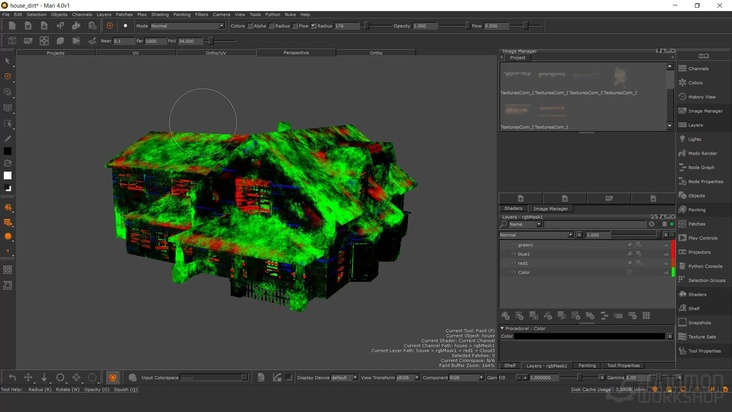Open the Snapshots palette
This screenshot has width=732, height=412.
click(699, 322)
